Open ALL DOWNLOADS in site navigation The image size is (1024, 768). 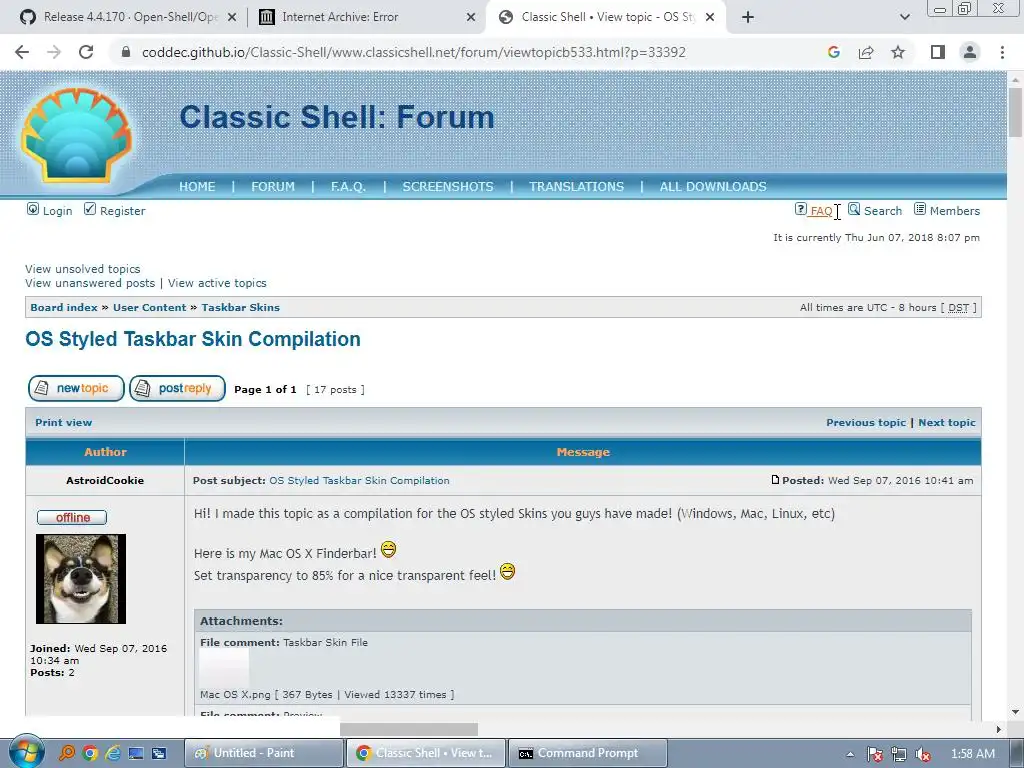click(x=713, y=187)
